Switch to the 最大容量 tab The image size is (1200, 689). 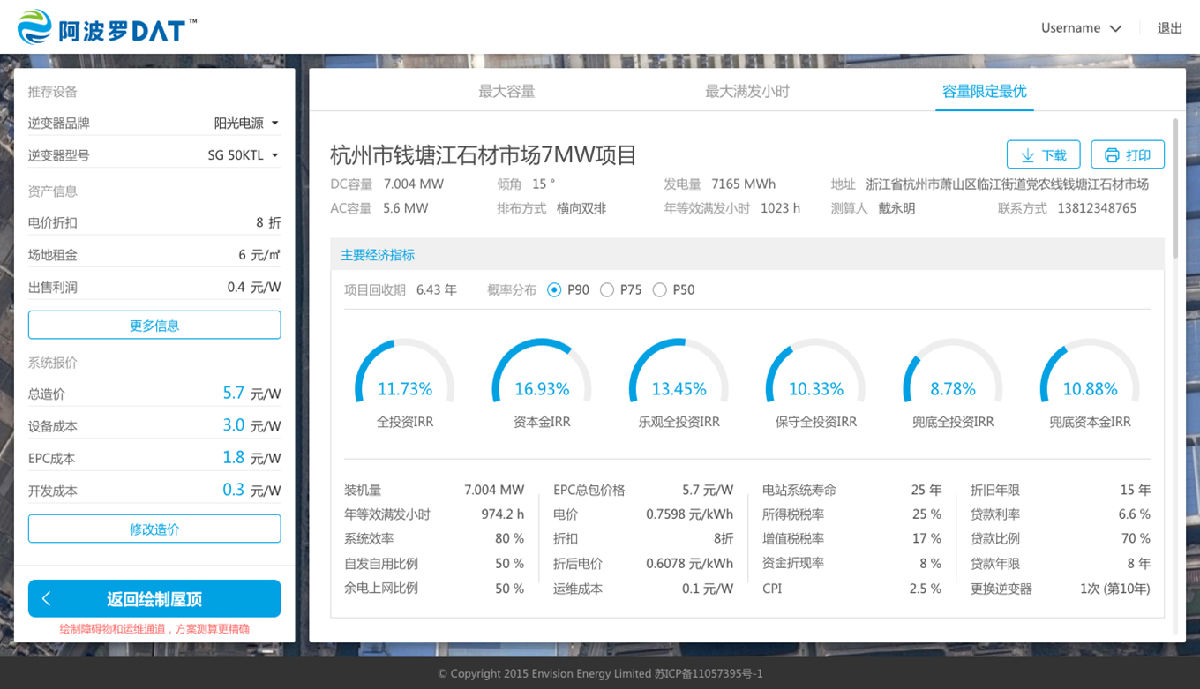[506, 91]
